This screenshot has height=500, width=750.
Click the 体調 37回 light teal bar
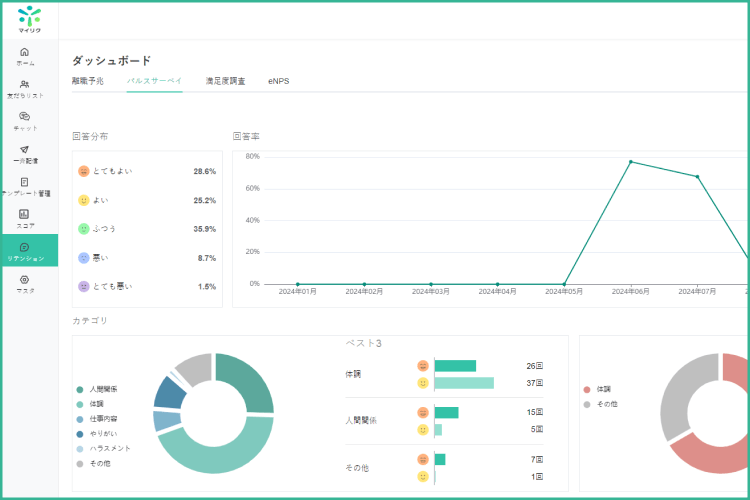[464, 383]
